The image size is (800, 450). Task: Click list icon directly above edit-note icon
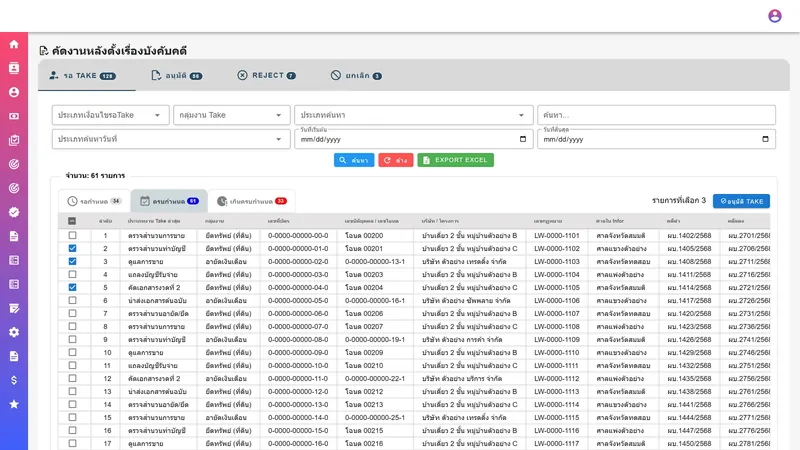[x=14, y=284]
